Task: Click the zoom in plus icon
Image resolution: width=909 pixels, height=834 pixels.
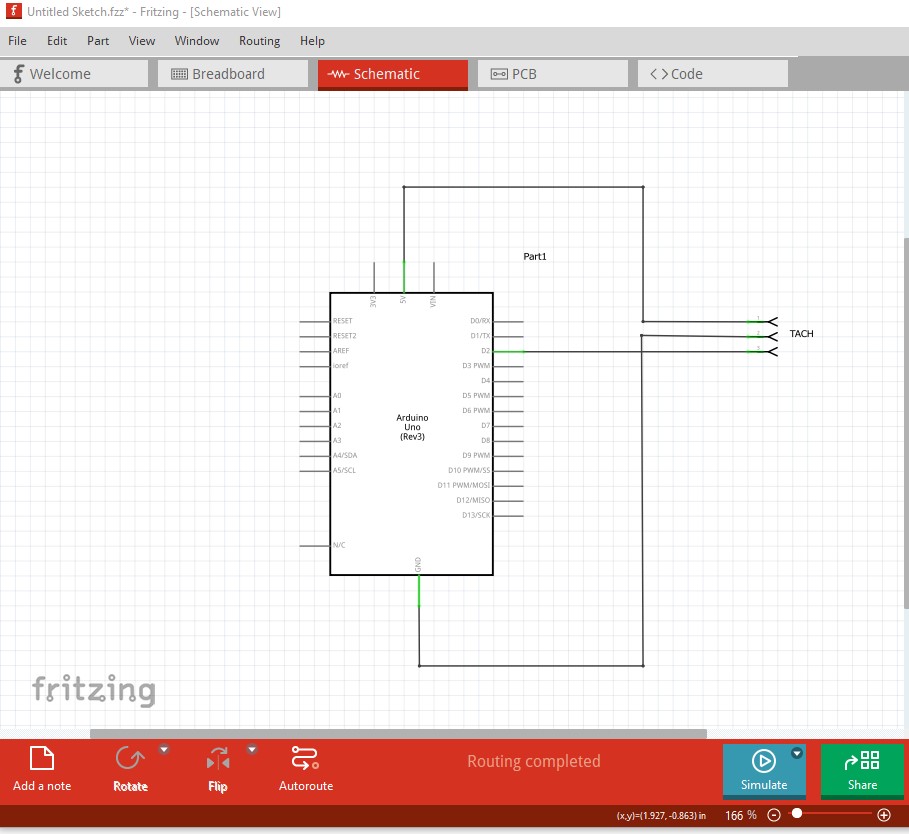Action: 883,815
